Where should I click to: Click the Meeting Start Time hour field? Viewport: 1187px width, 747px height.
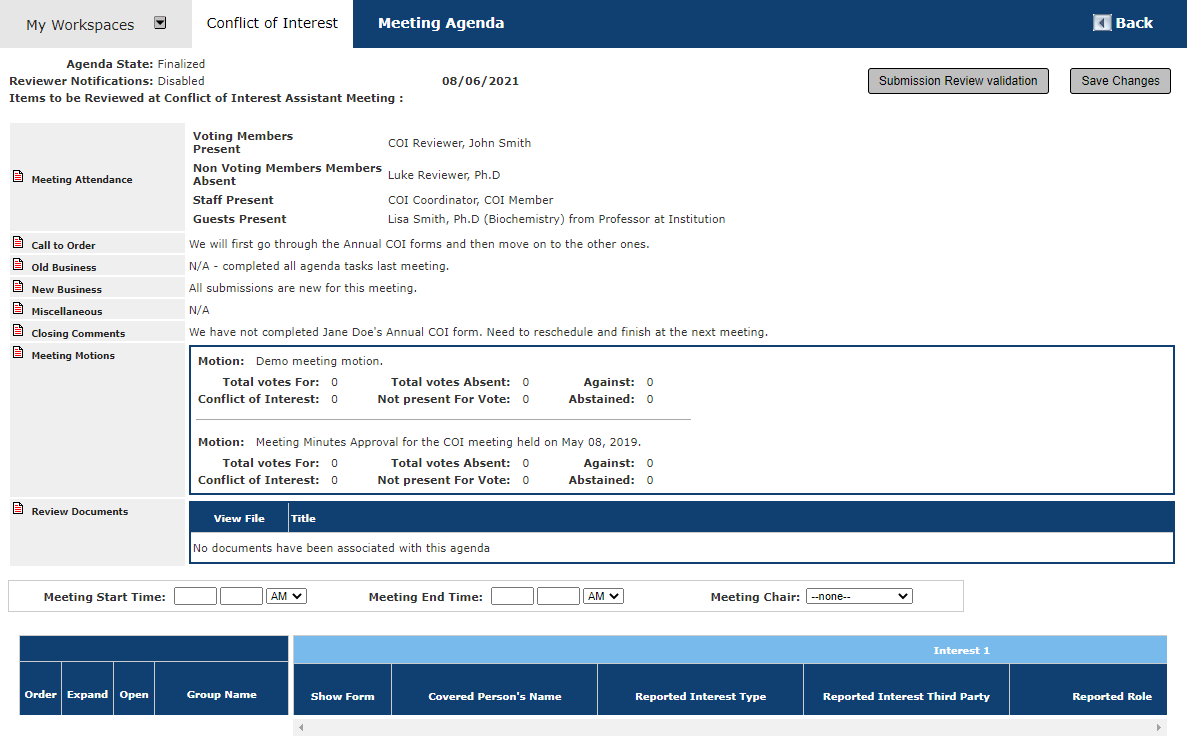pos(195,596)
